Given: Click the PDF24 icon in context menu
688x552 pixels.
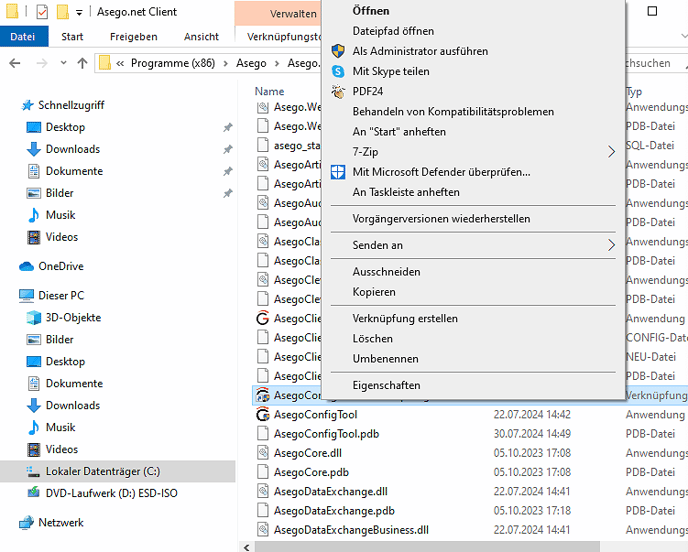Looking at the screenshot, I should pos(338,91).
